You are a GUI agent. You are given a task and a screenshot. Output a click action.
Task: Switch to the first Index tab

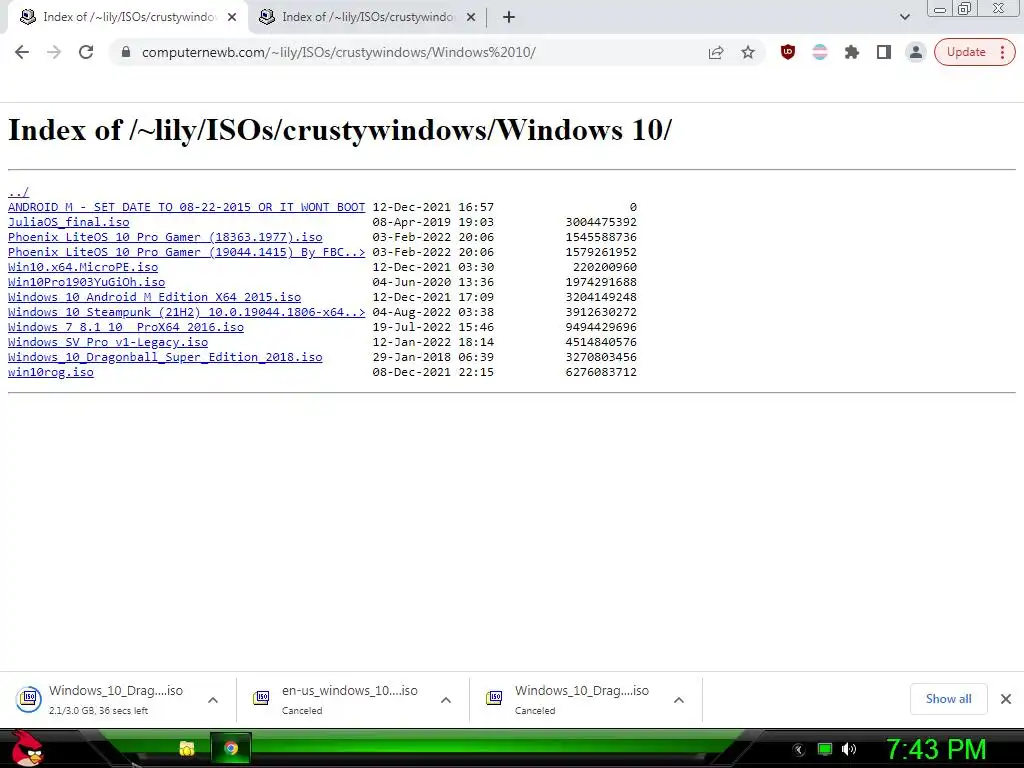127,17
